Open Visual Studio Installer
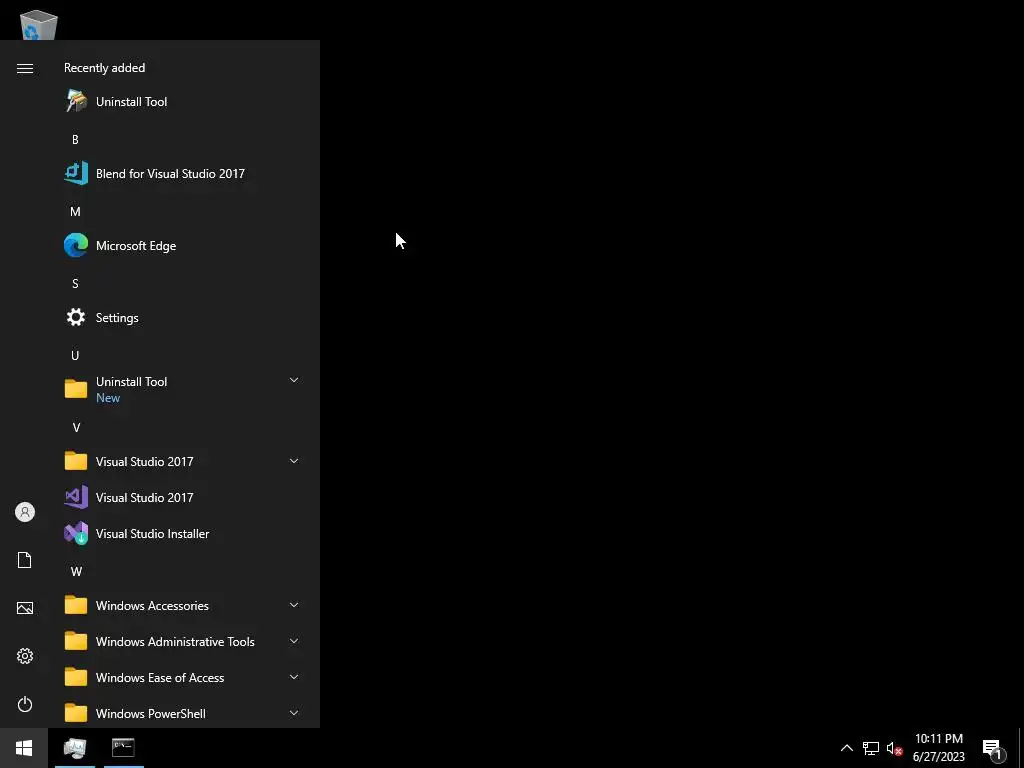This screenshot has height=768, width=1024. coord(183,534)
